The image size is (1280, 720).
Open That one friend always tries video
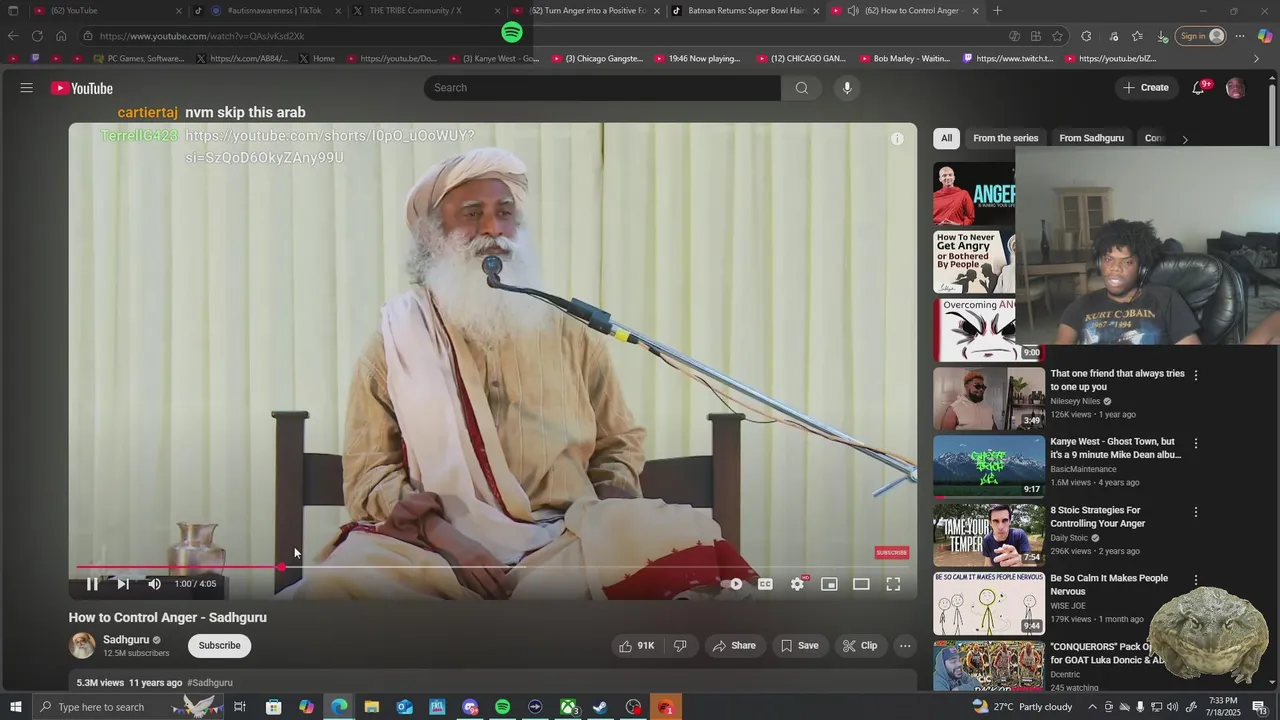1117,380
